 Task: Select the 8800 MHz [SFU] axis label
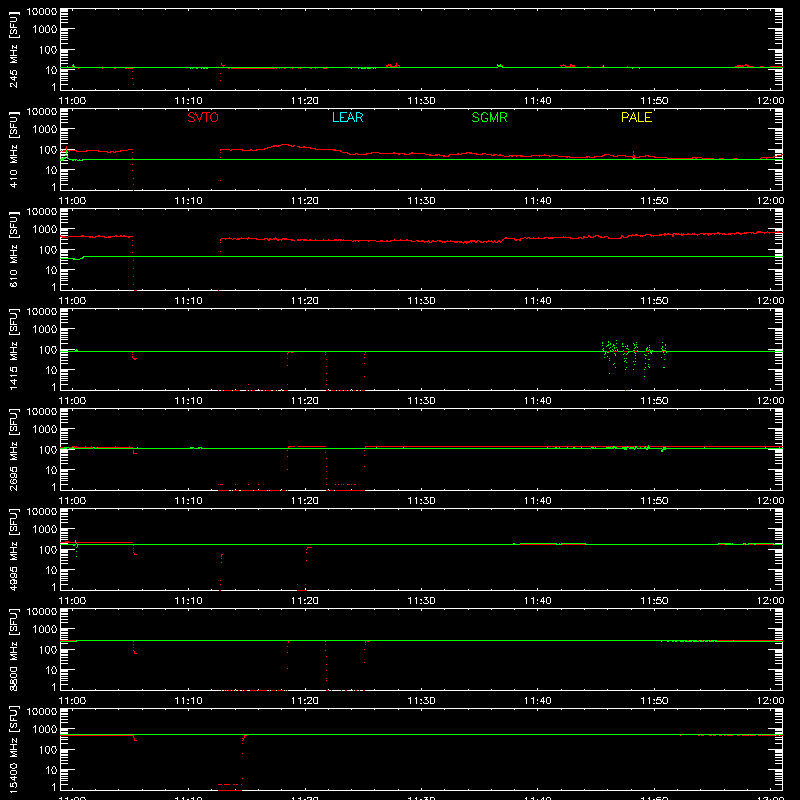pyautogui.click(x=13, y=649)
